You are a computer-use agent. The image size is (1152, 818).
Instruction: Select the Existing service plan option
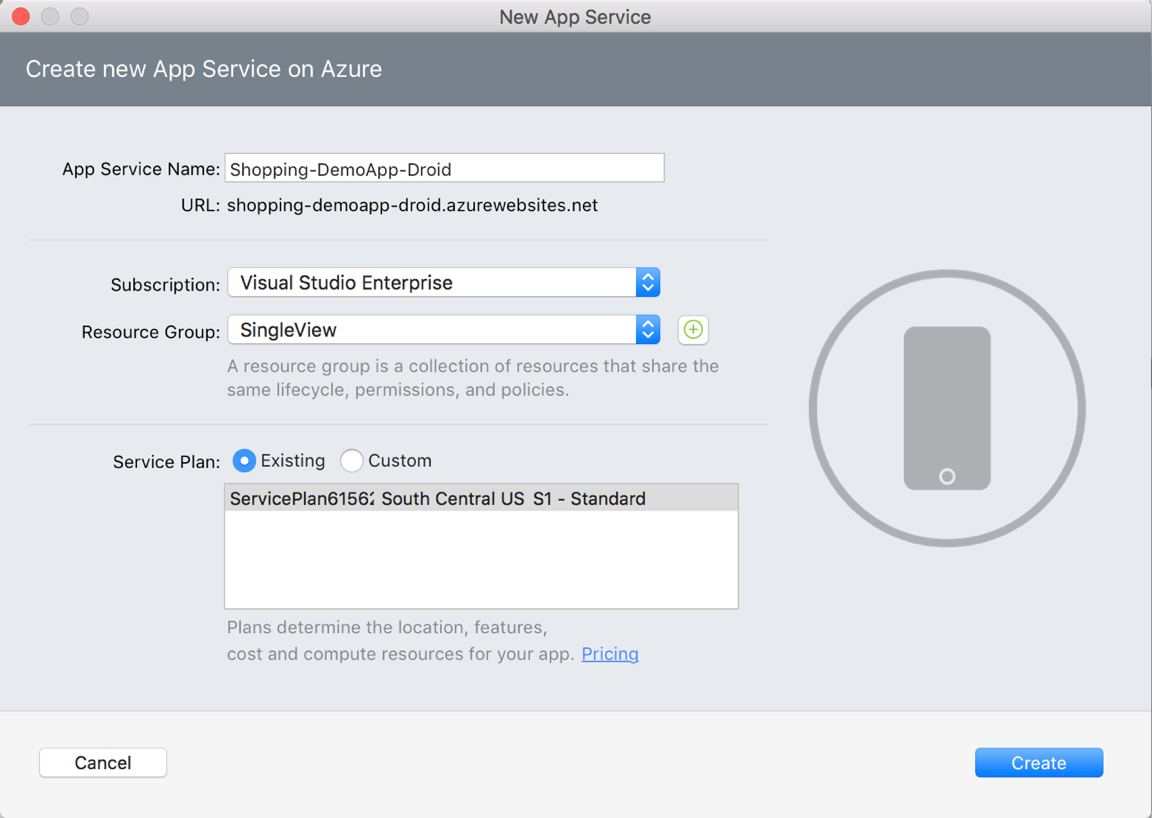pyautogui.click(x=244, y=461)
